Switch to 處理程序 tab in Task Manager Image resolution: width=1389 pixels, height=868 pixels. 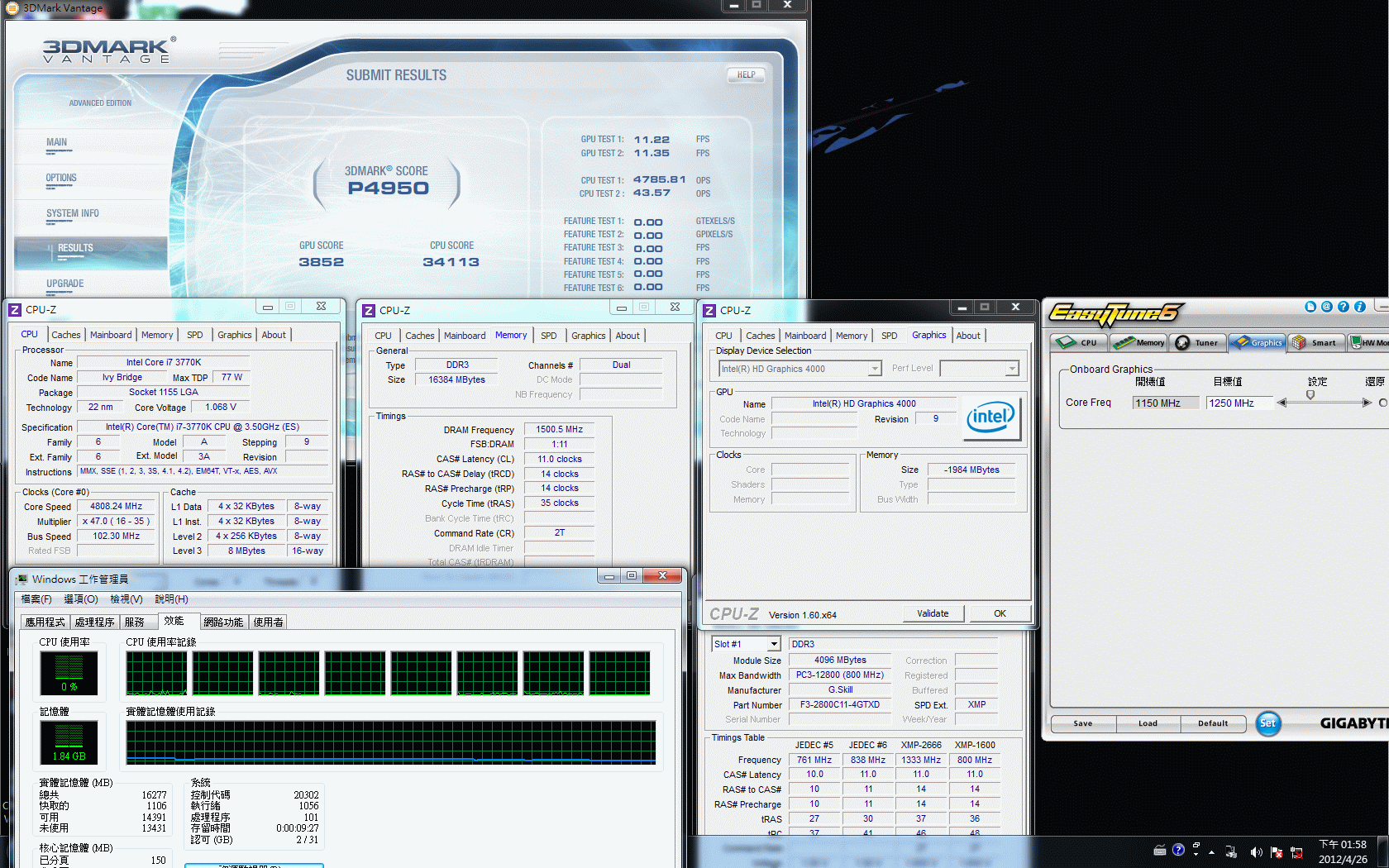coord(94,622)
